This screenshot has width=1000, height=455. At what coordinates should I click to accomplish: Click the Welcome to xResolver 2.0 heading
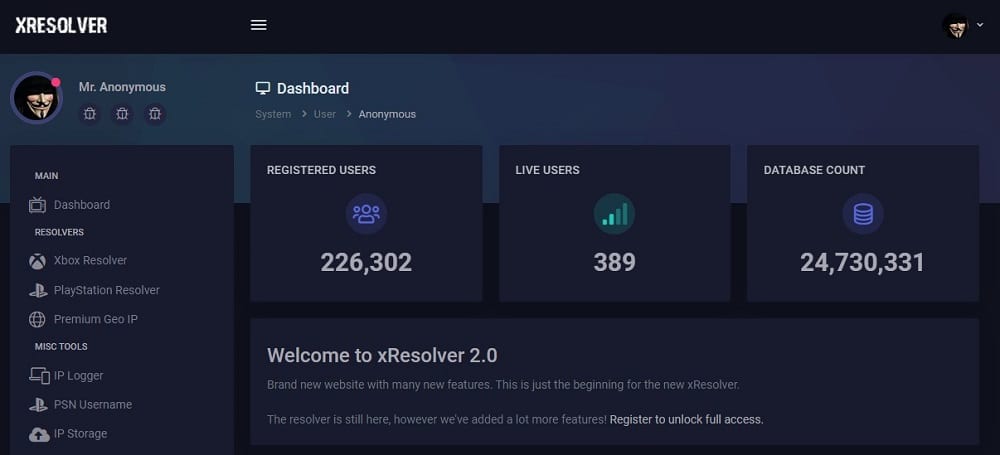[x=382, y=355]
